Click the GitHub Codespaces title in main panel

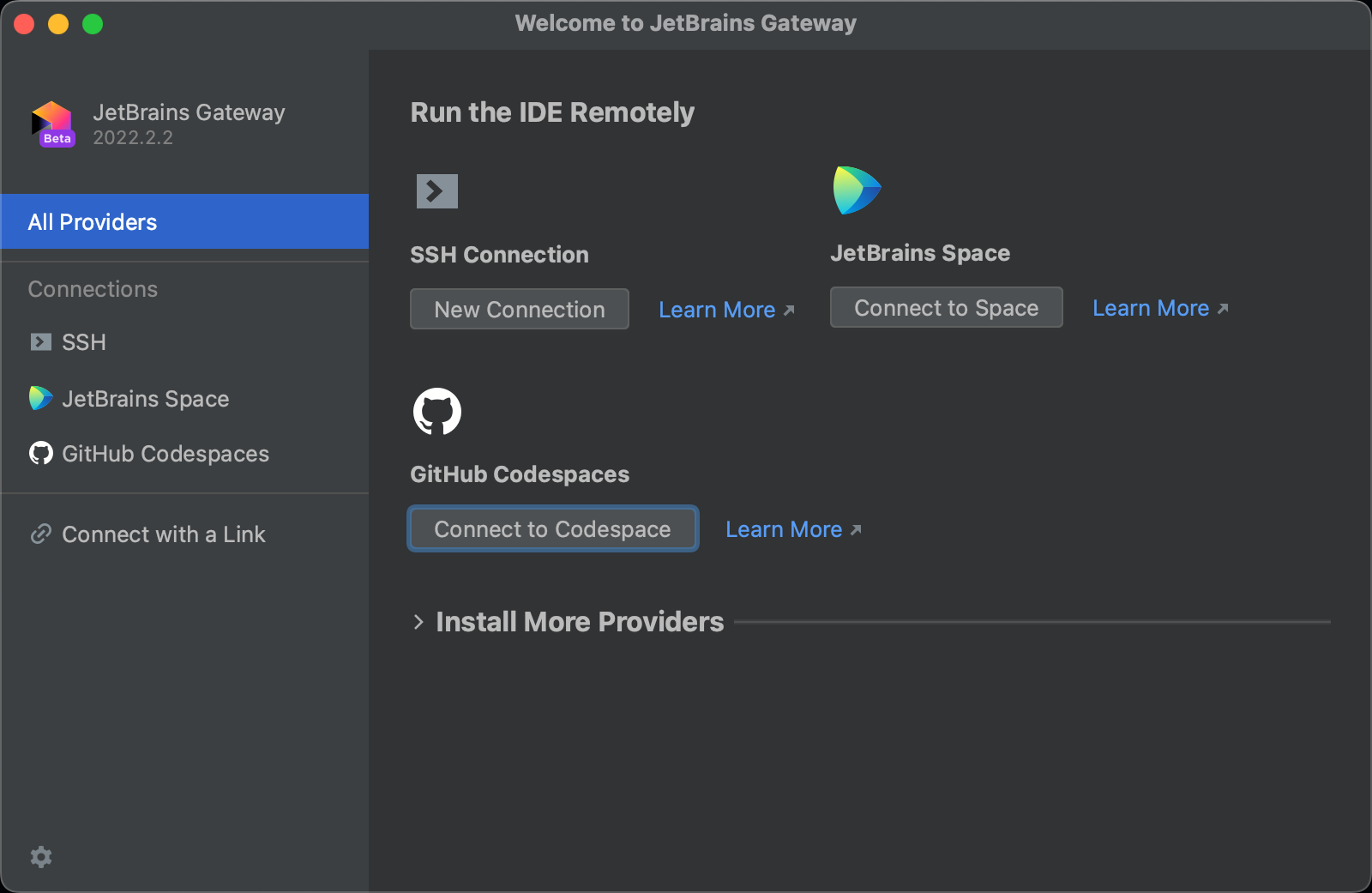tap(520, 474)
